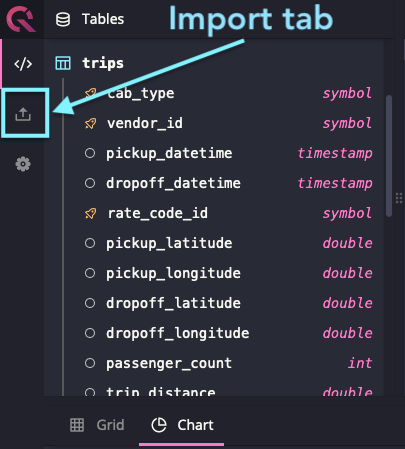Click the Grid view icon
Viewport: 405px width, 449px height.
tap(77, 425)
